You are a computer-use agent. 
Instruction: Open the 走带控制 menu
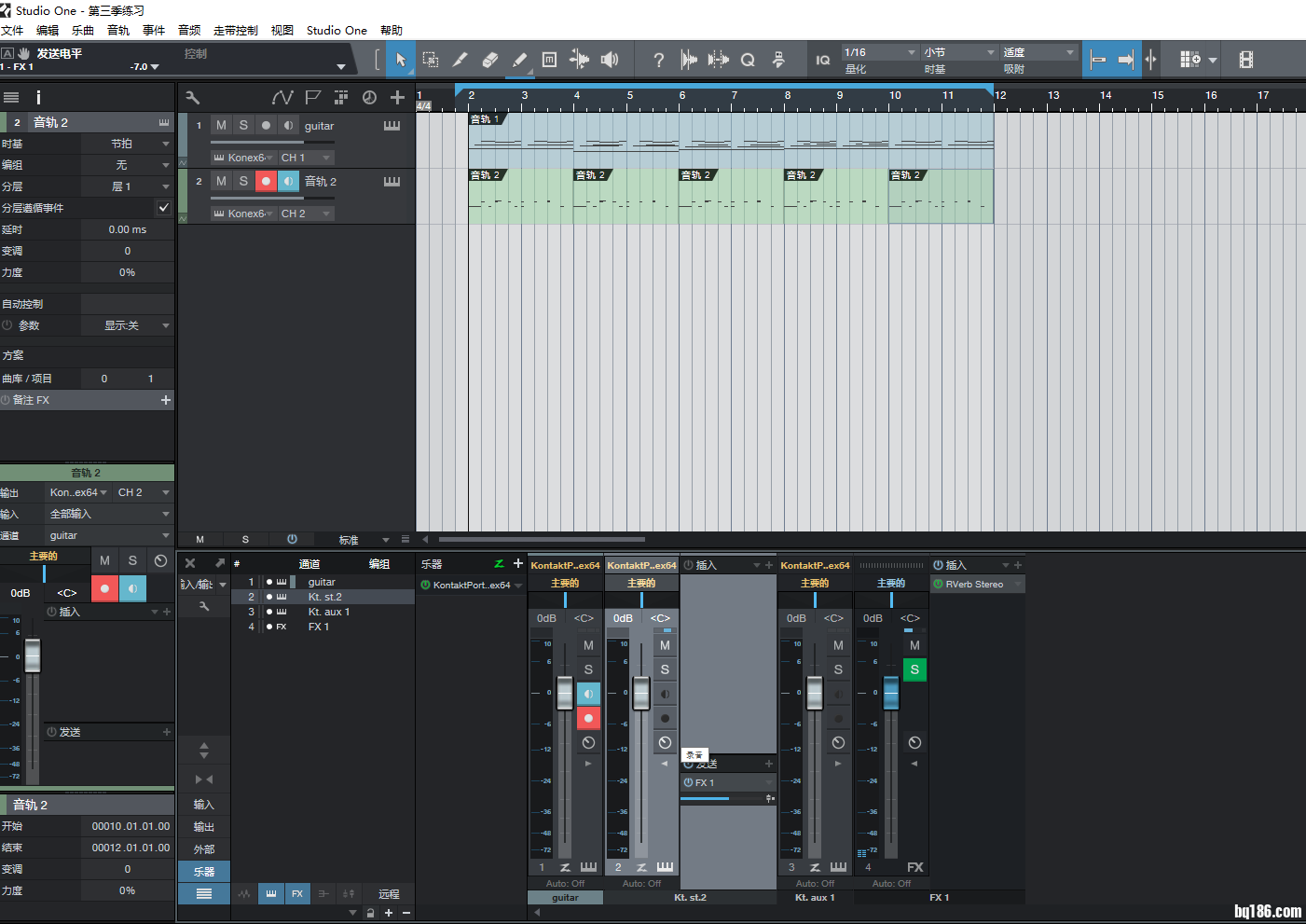(x=236, y=30)
